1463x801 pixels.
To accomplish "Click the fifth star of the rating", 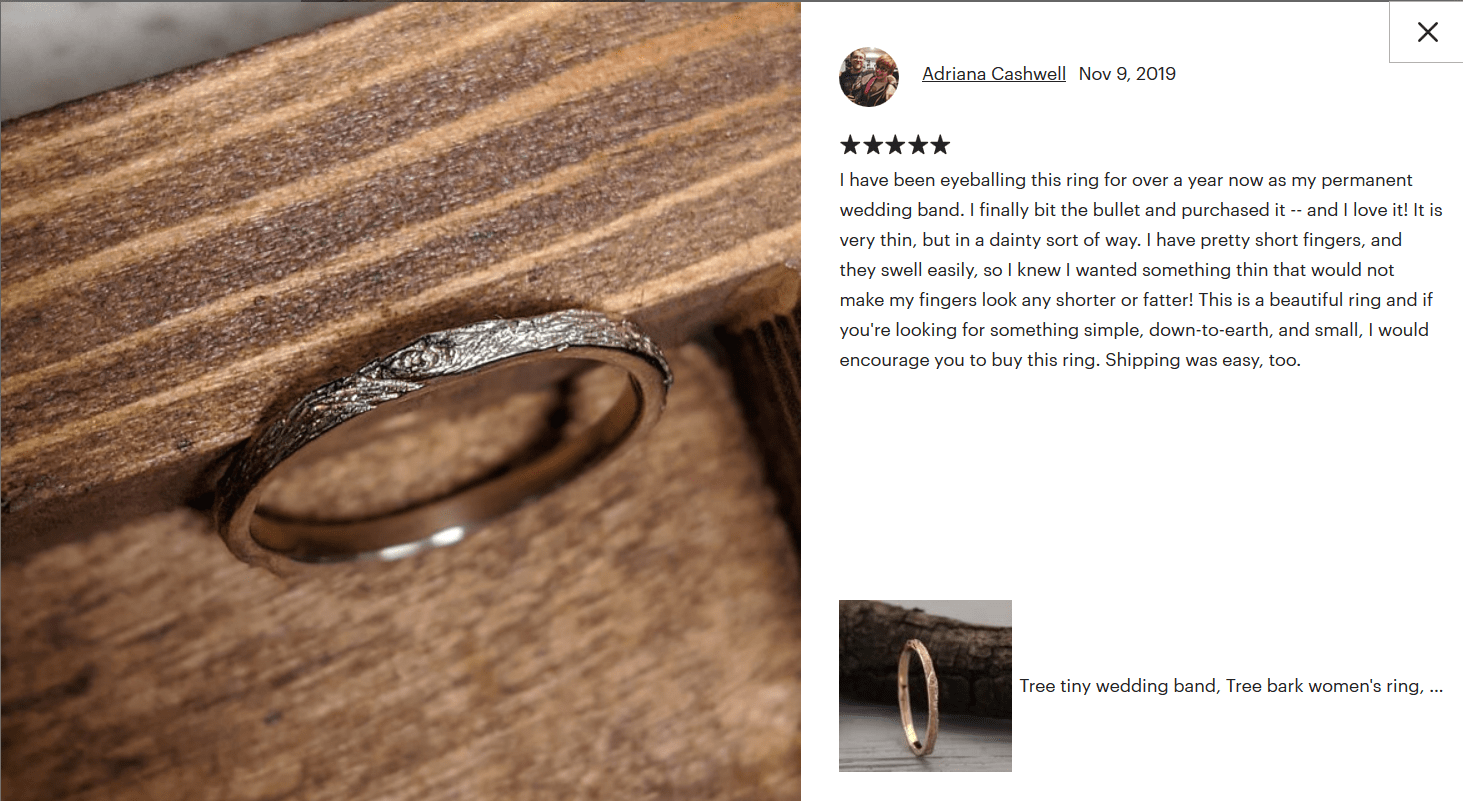I will point(940,145).
